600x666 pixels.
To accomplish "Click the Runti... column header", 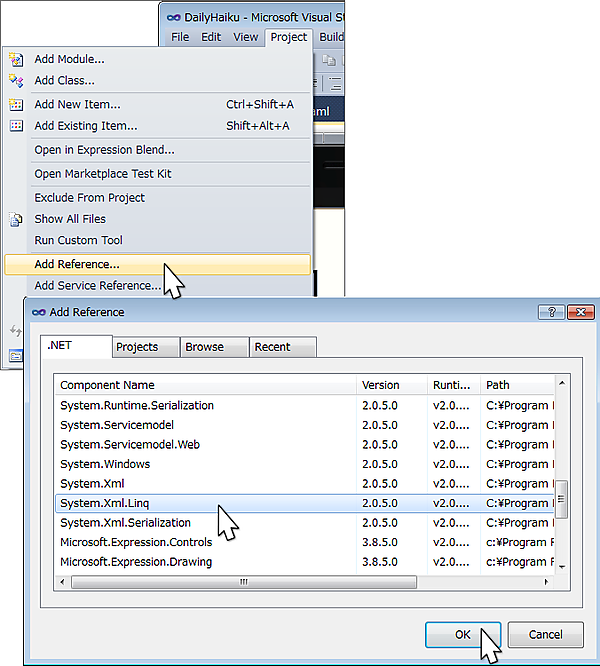I will click(x=454, y=385).
